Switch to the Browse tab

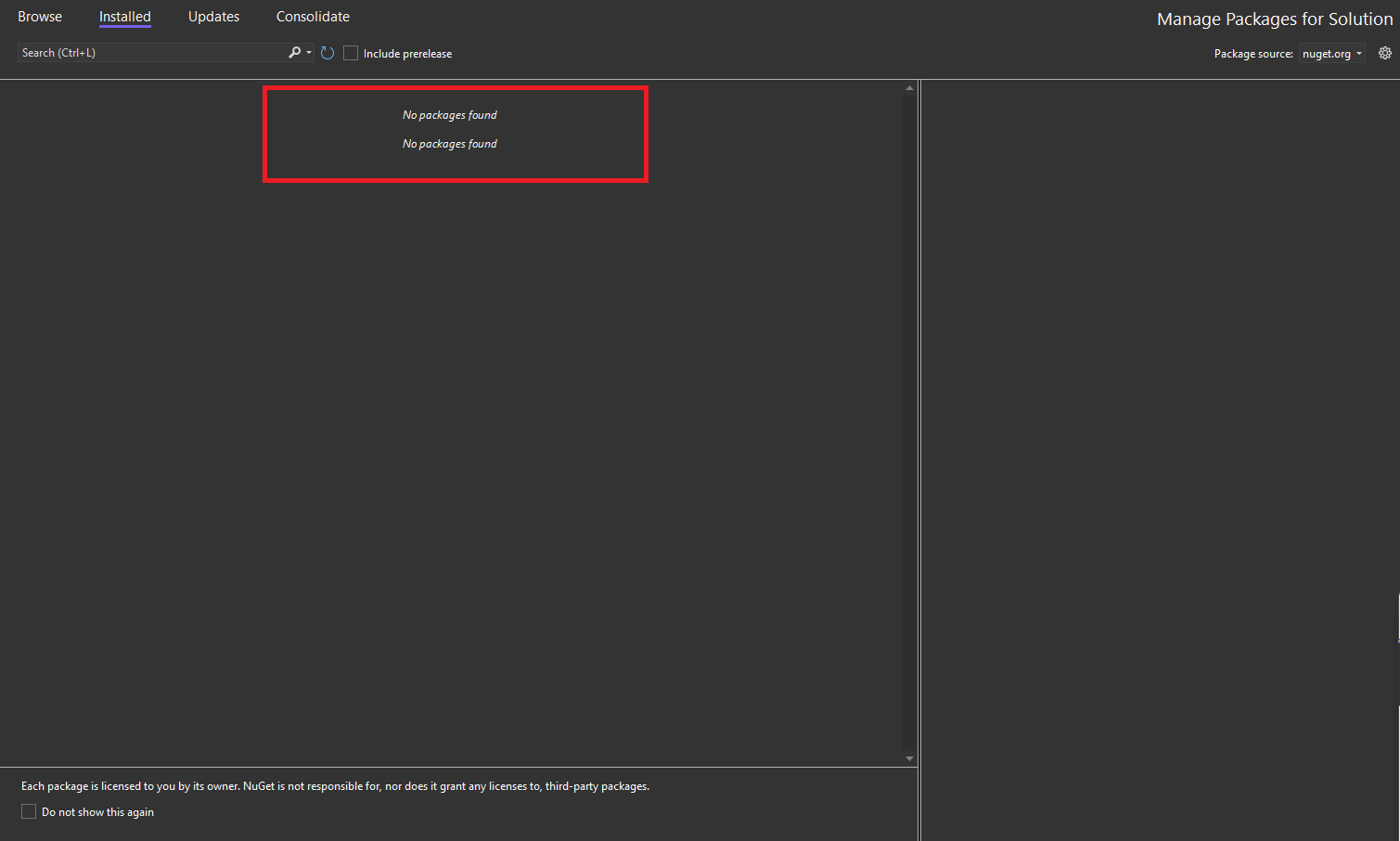point(40,17)
